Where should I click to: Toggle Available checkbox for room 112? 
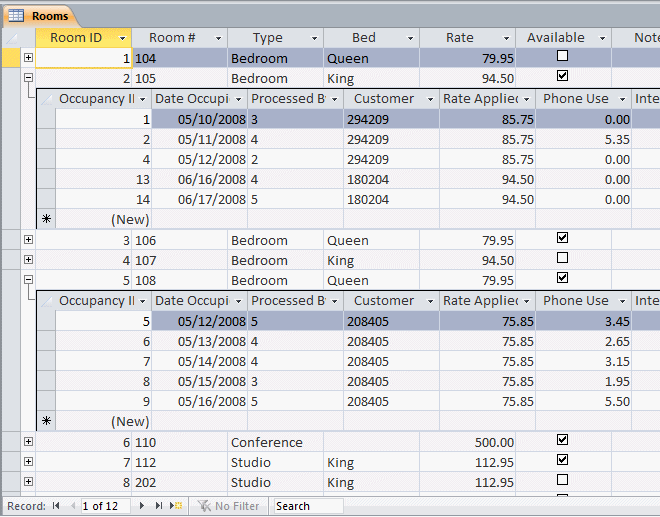pos(562,459)
